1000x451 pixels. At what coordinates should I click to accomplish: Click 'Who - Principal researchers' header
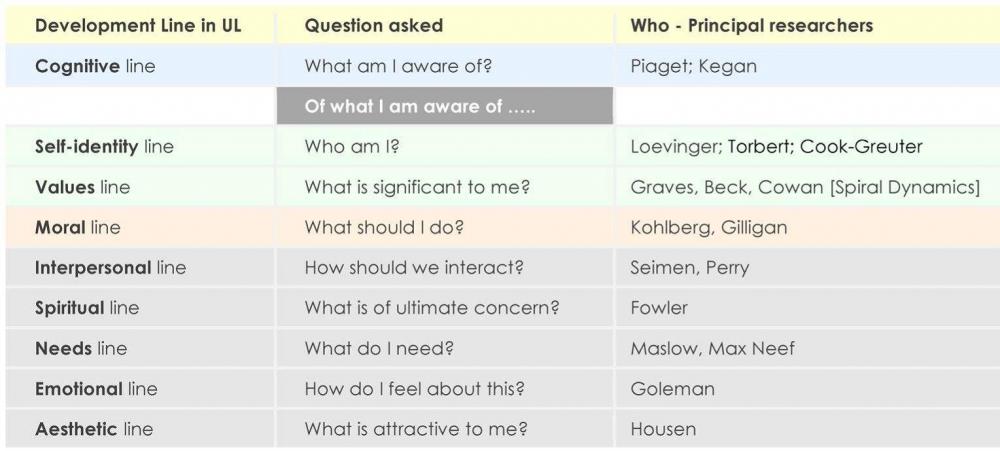click(x=751, y=26)
